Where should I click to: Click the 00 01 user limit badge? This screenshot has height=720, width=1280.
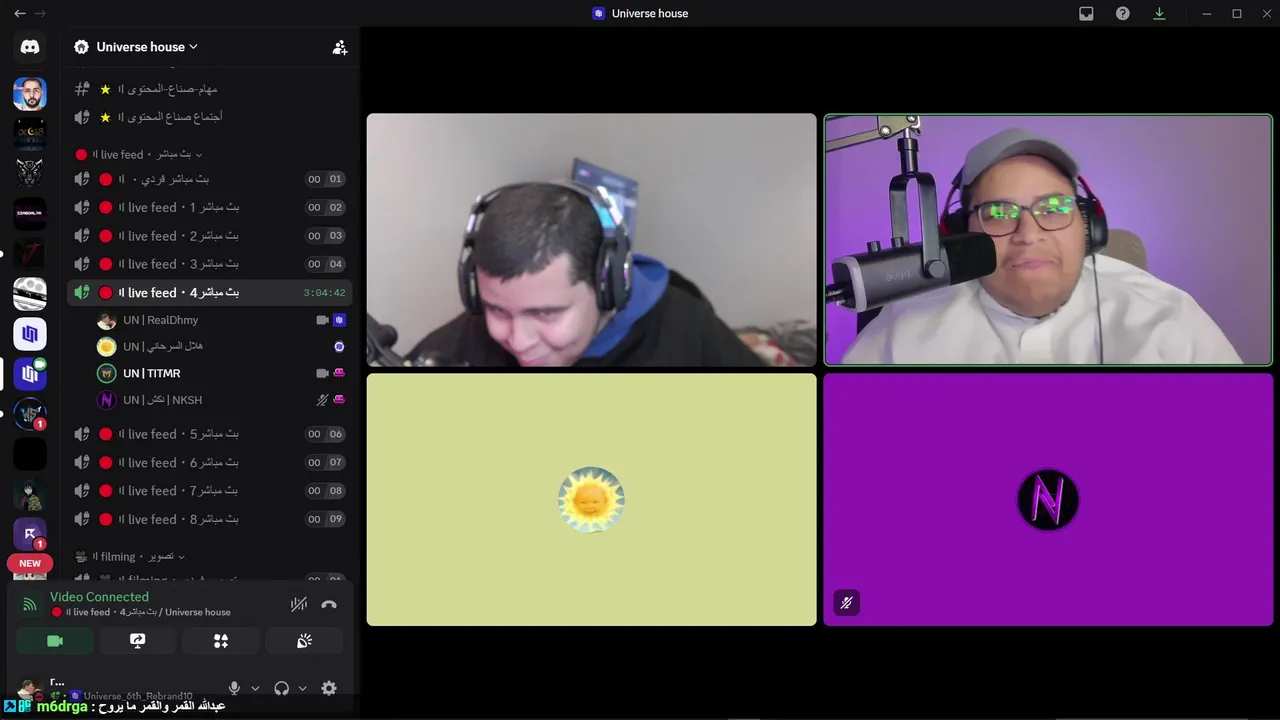[x=325, y=179]
